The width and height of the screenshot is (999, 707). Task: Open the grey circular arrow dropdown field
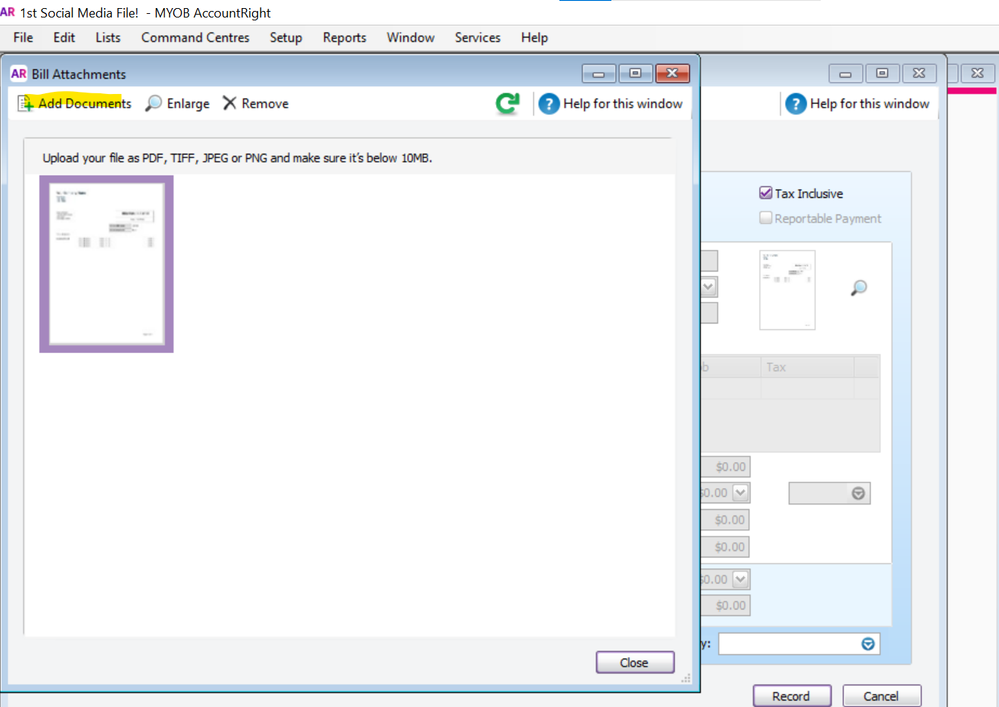(x=858, y=493)
